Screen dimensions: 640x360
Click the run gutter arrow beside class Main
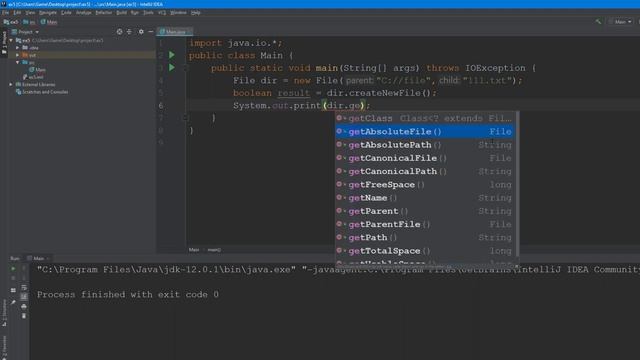tap(172, 55)
